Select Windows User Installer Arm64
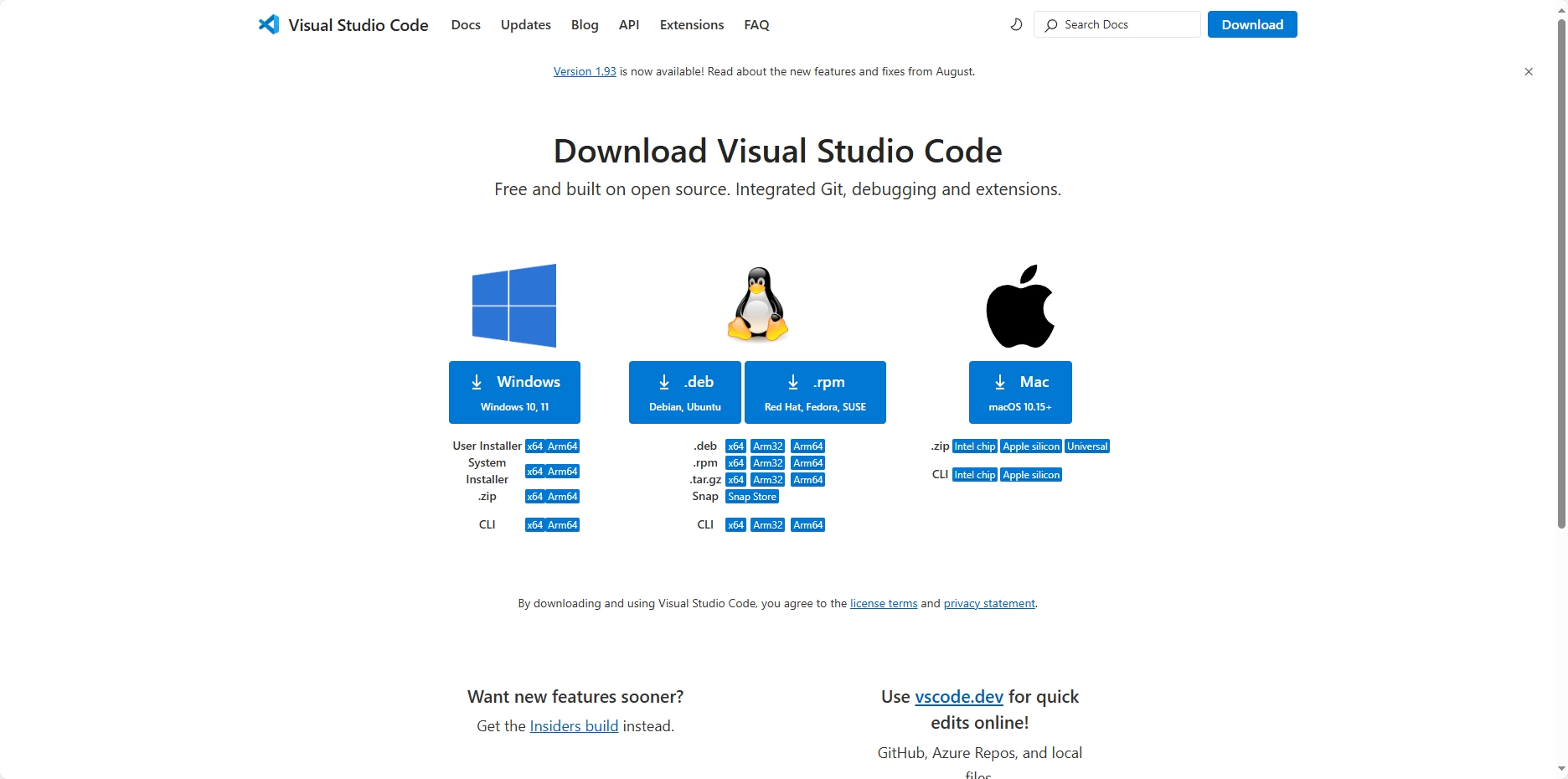This screenshot has height=779, width=1568. point(563,446)
